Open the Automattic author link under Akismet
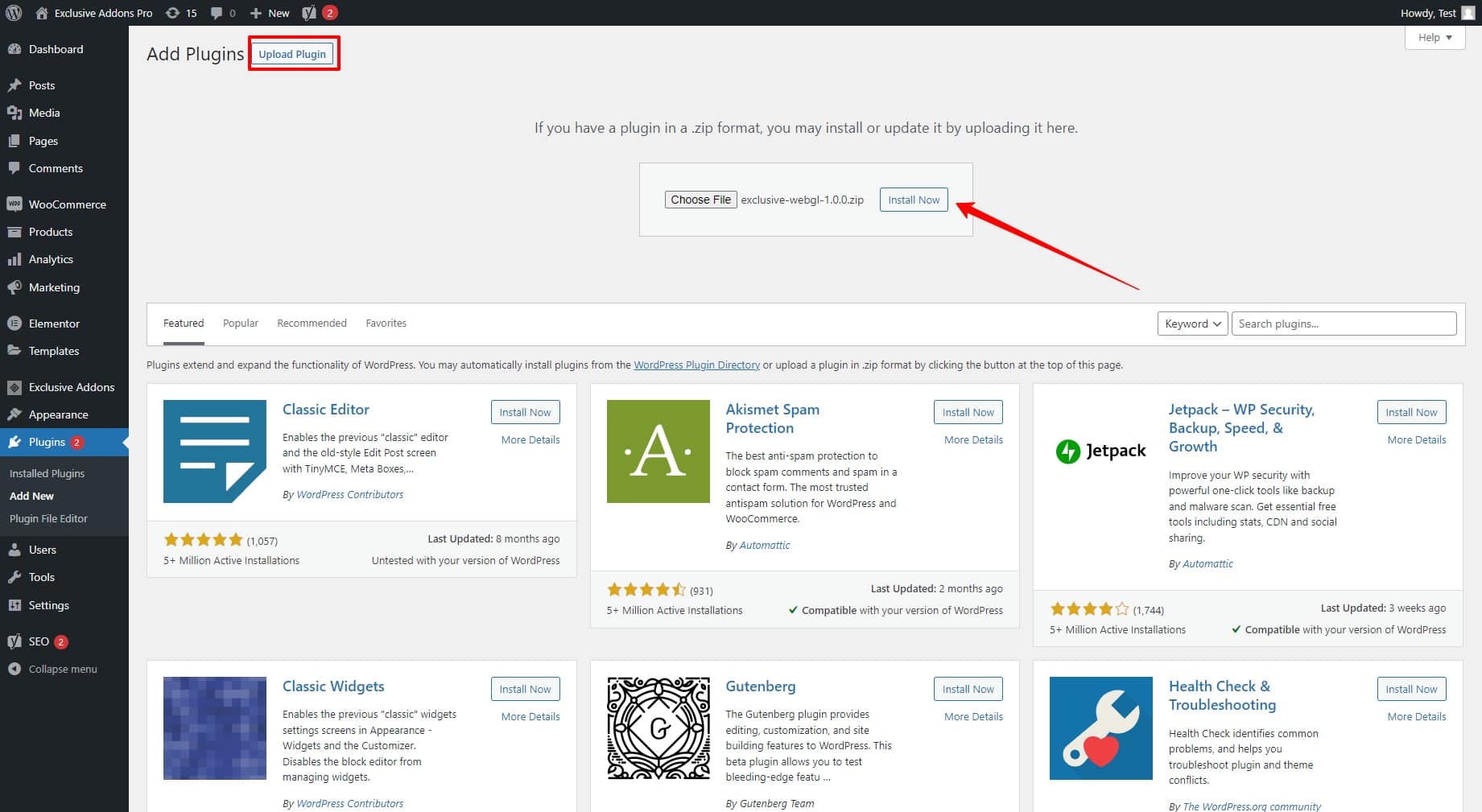The width and height of the screenshot is (1482, 812). coord(765,545)
